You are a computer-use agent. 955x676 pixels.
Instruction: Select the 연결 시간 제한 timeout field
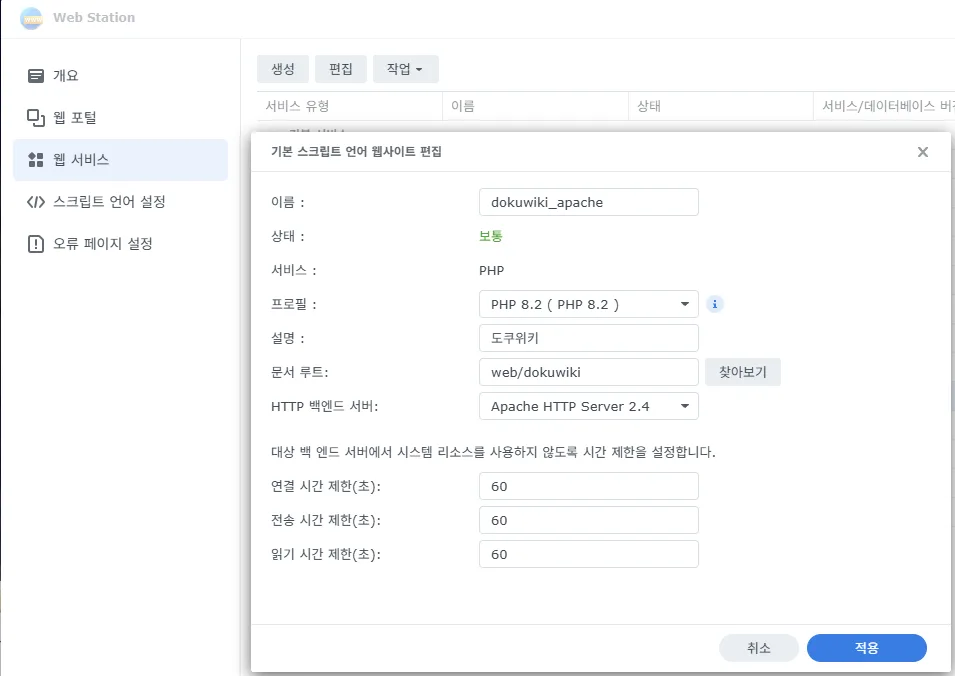tap(588, 486)
